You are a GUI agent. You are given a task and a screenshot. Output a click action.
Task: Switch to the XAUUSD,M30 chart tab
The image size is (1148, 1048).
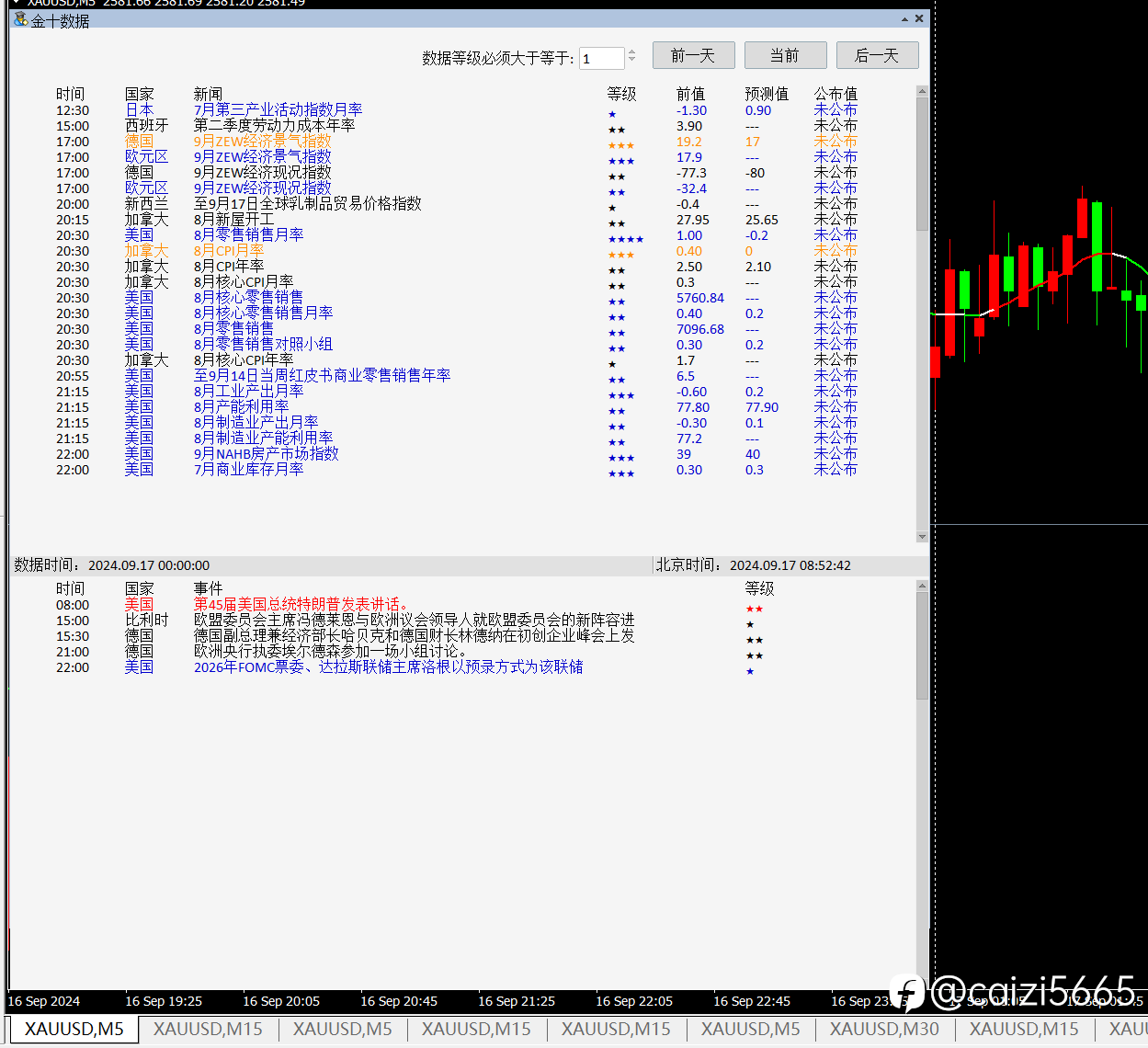884,1029
